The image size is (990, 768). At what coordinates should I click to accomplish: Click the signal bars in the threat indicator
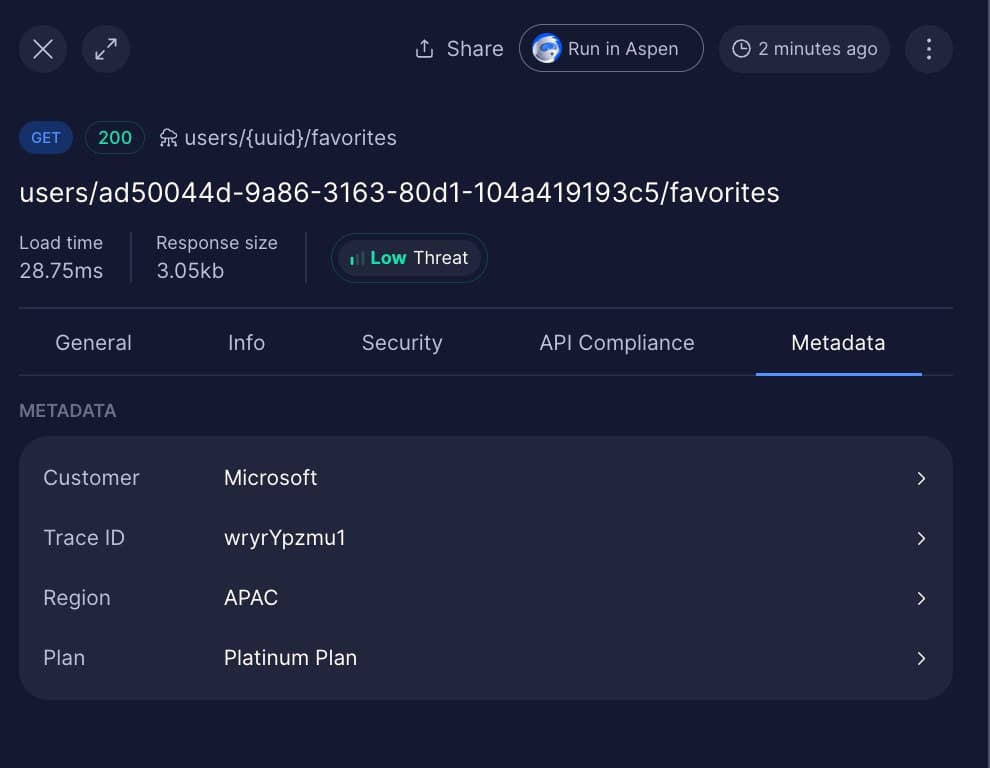click(x=356, y=257)
